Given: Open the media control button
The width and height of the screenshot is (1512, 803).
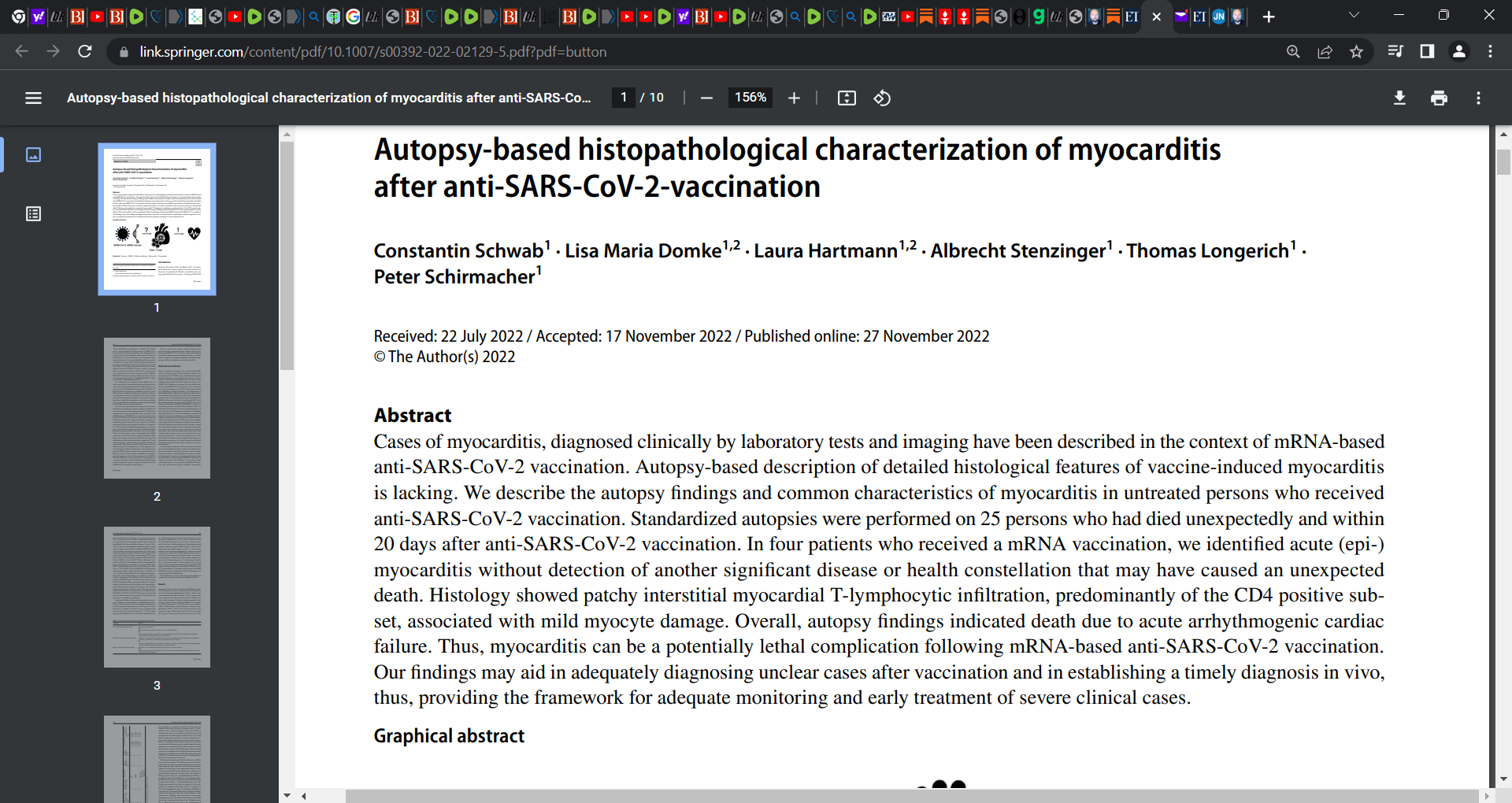Looking at the screenshot, I should (1395, 51).
